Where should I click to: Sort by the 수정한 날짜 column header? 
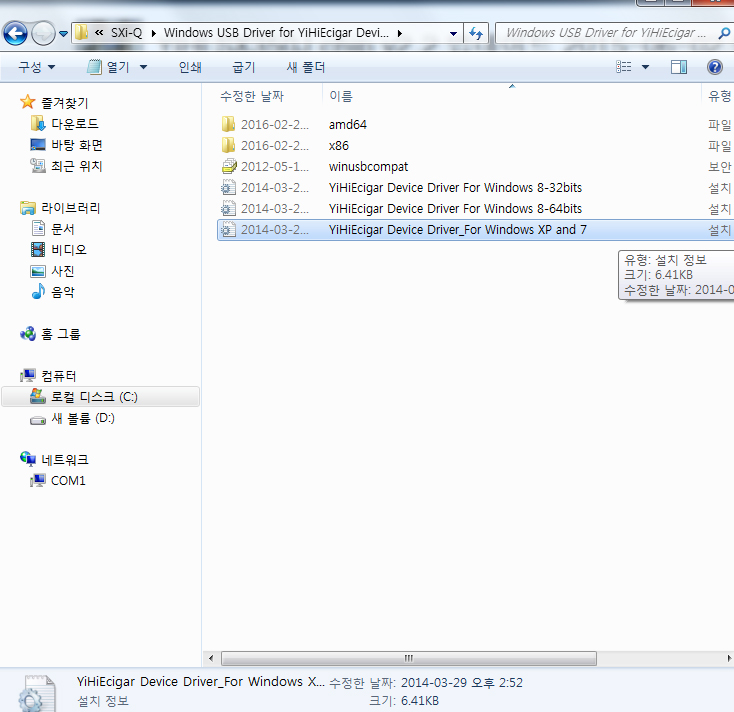tap(252, 96)
